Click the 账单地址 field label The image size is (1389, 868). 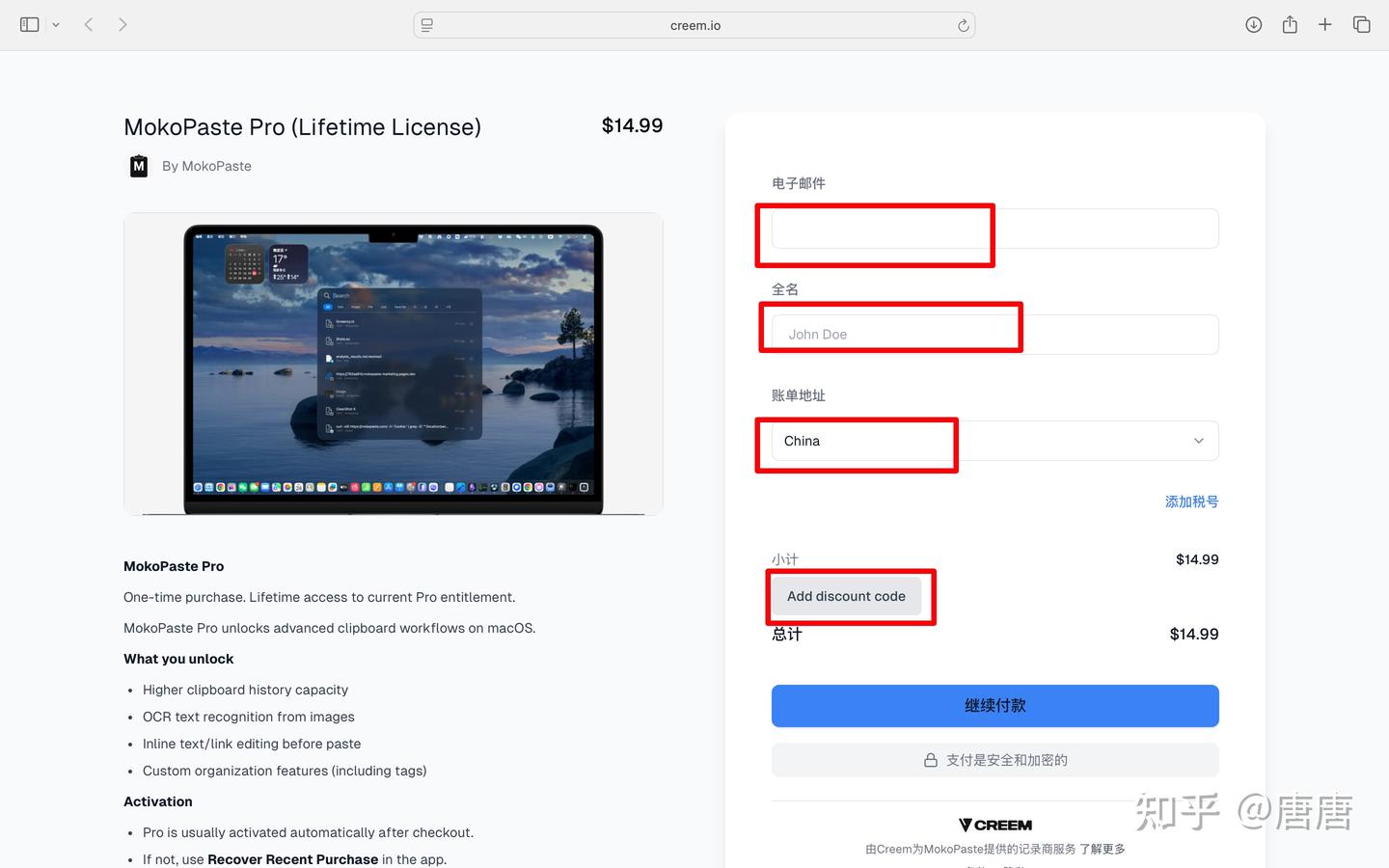799,395
